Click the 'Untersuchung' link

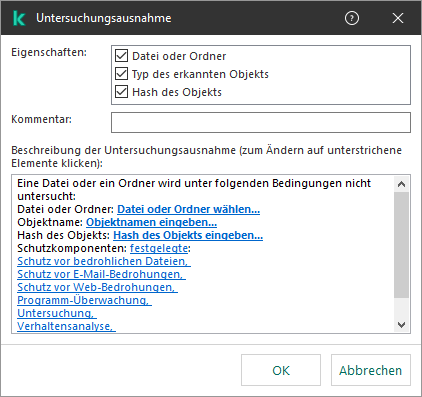coord(57,313)
